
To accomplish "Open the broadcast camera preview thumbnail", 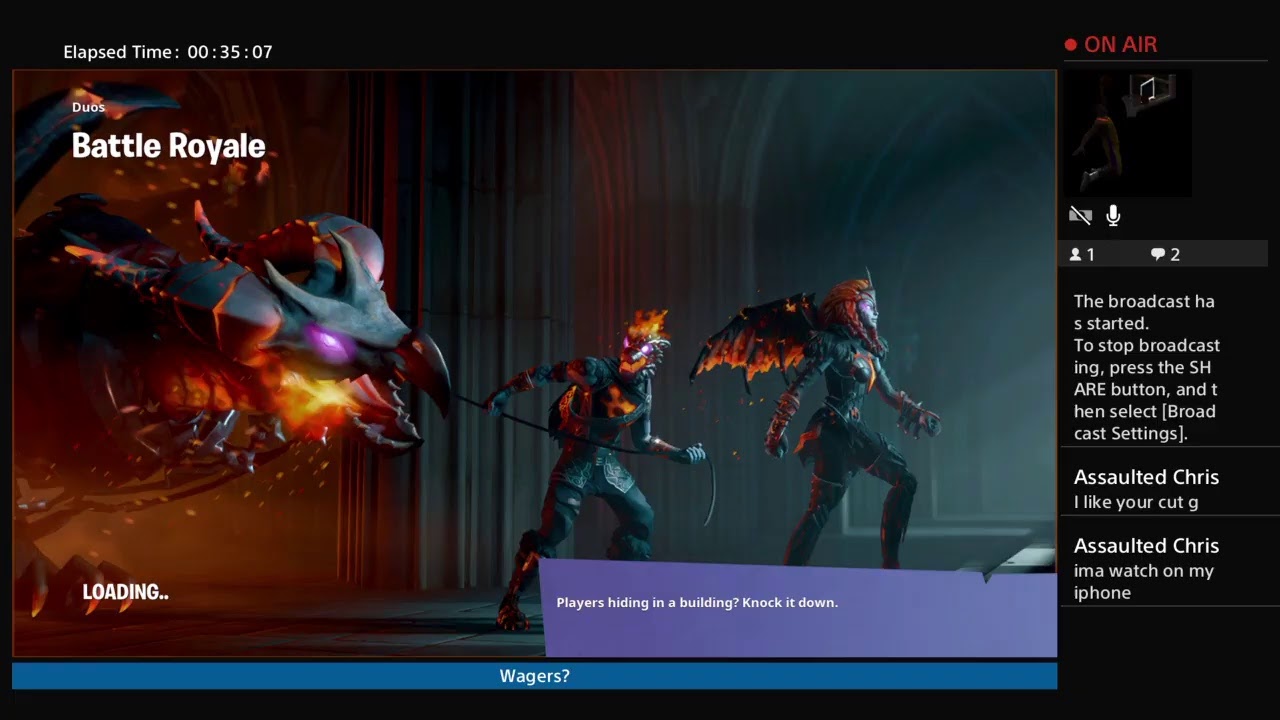I will pyautogui.click(x=1127, y=134).
